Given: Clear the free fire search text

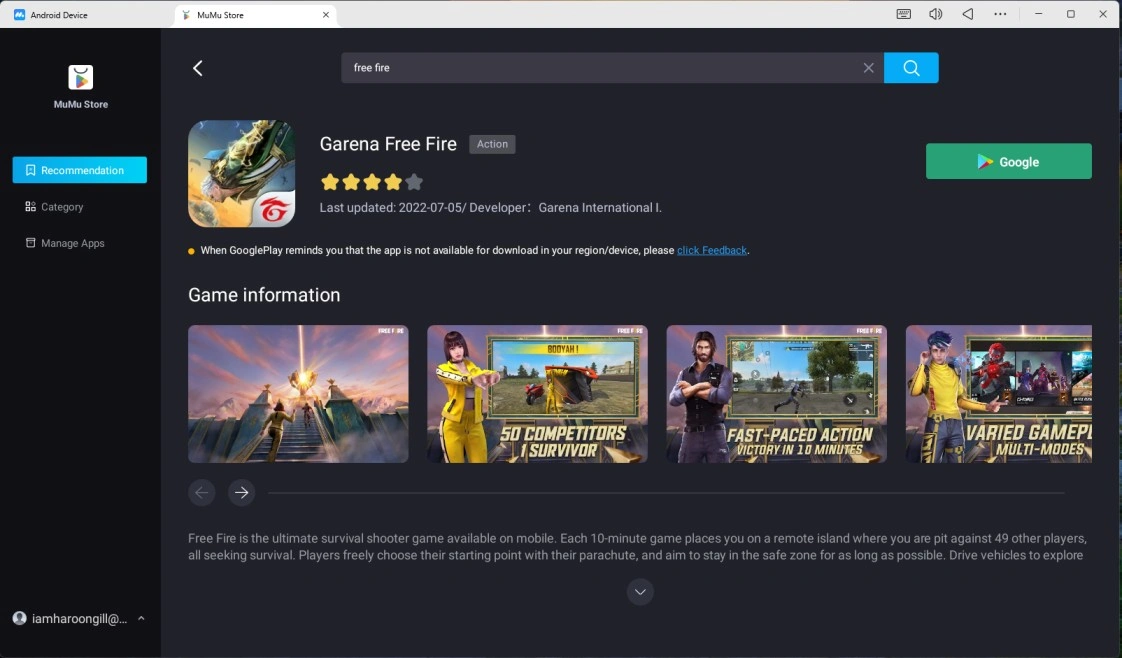Looking at the screenshot, I should coord(868,67).
